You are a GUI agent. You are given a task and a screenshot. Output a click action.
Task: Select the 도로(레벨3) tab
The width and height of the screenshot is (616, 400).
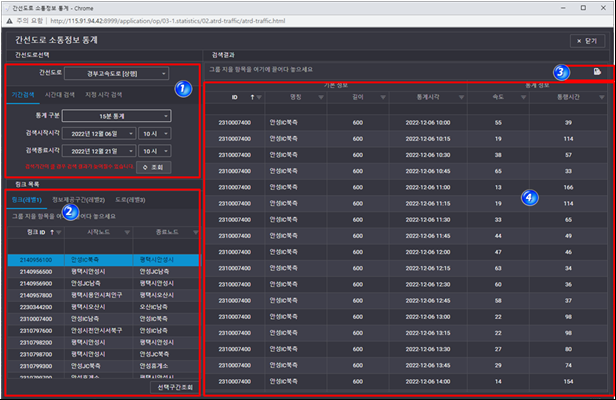pos(129,199)
